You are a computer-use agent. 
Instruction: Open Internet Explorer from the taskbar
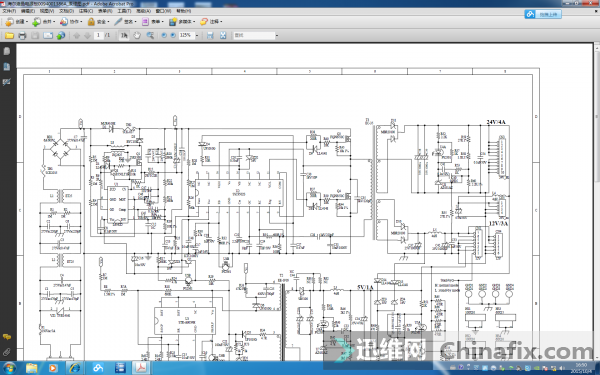[x=74, y=368]
